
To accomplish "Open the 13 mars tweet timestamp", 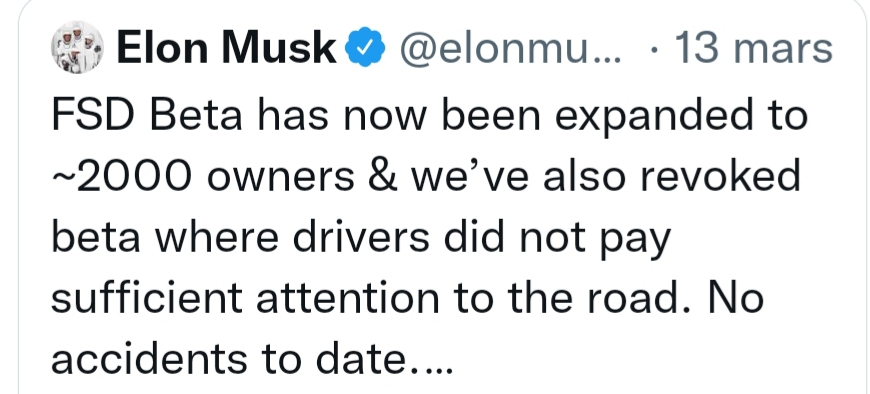I will point(752,48).
